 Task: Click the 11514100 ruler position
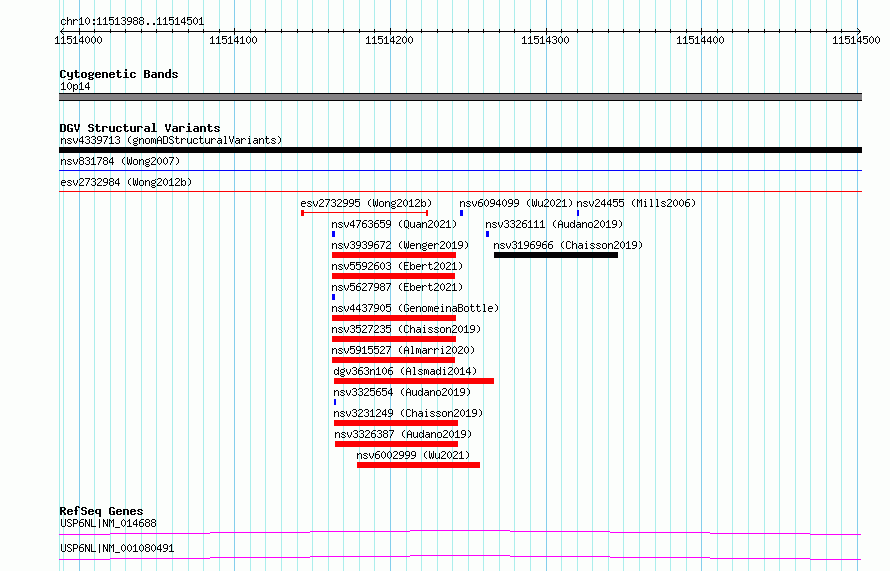coord(233,40)
